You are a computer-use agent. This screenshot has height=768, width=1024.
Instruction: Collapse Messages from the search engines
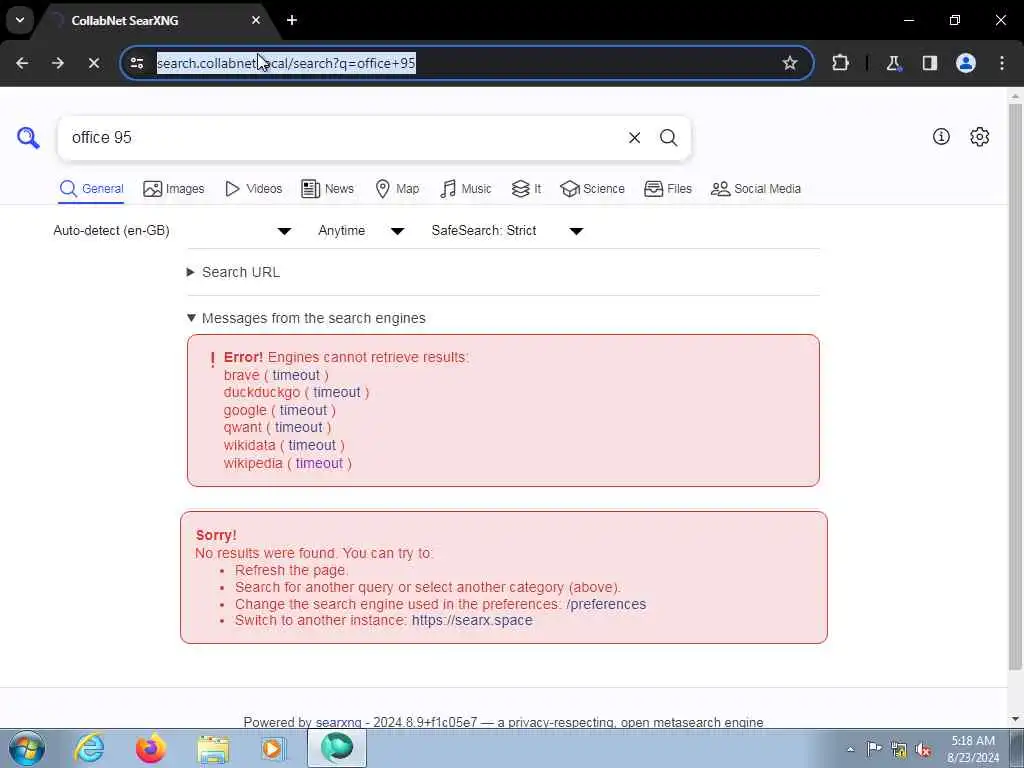pyautogui.click(x=306, y=318)
